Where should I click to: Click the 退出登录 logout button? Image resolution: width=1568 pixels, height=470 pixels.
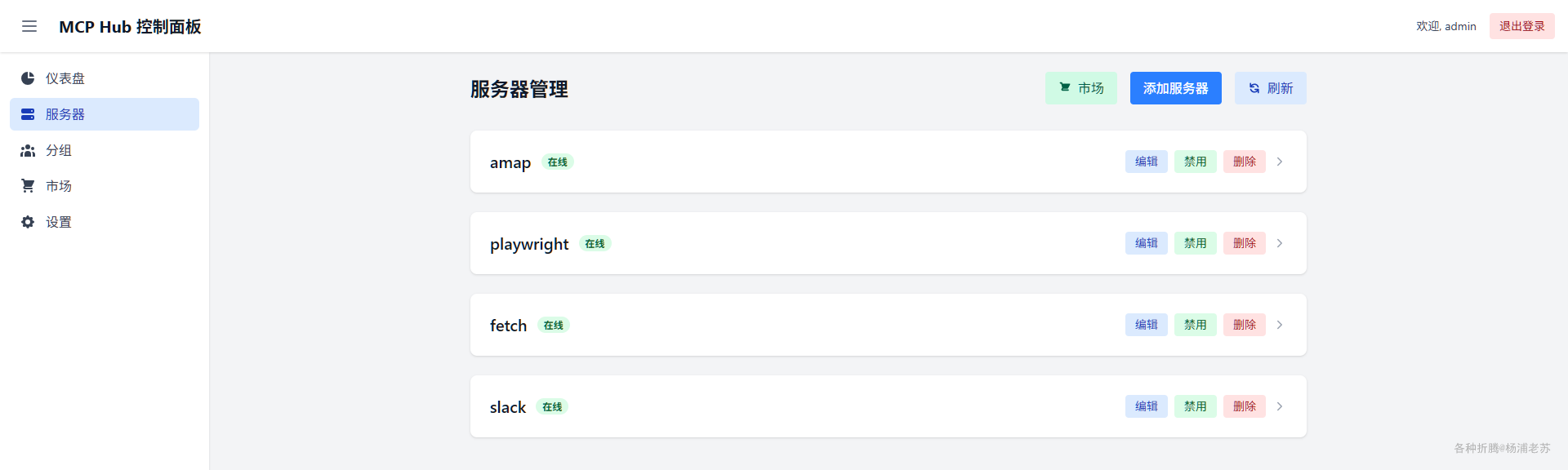[x=1521, y=26]
